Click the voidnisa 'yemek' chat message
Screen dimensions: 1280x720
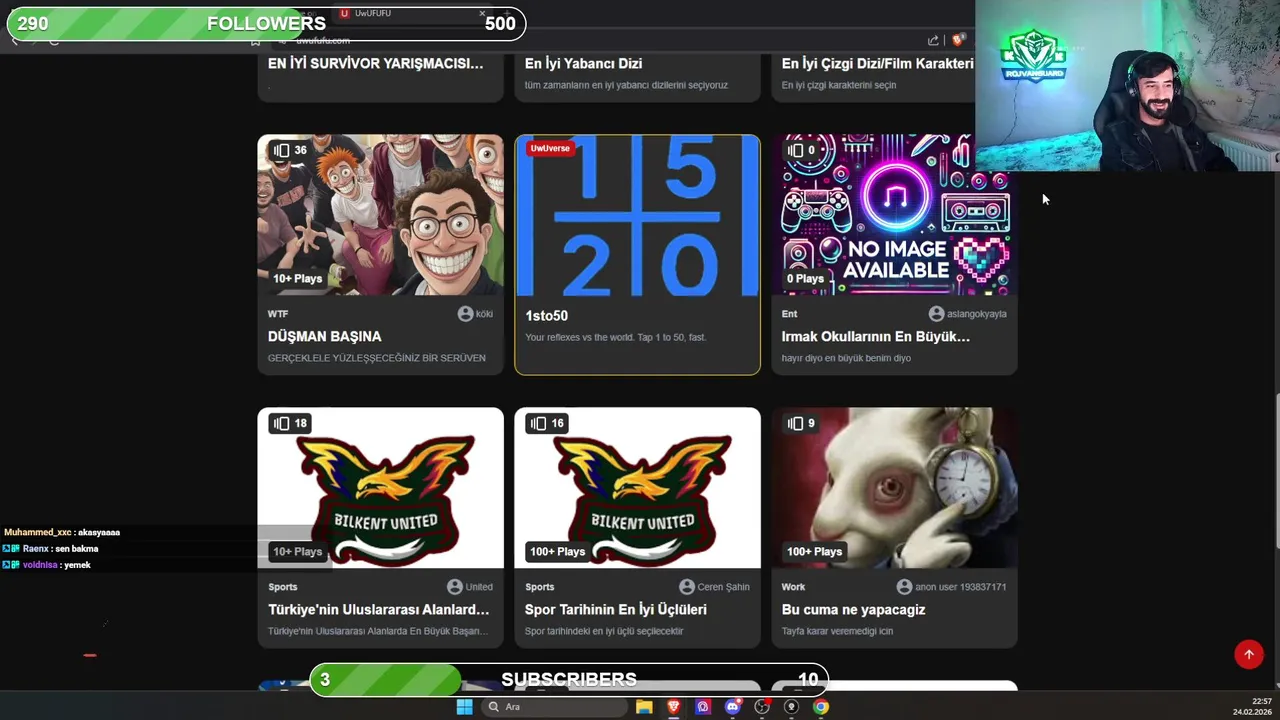47,565
